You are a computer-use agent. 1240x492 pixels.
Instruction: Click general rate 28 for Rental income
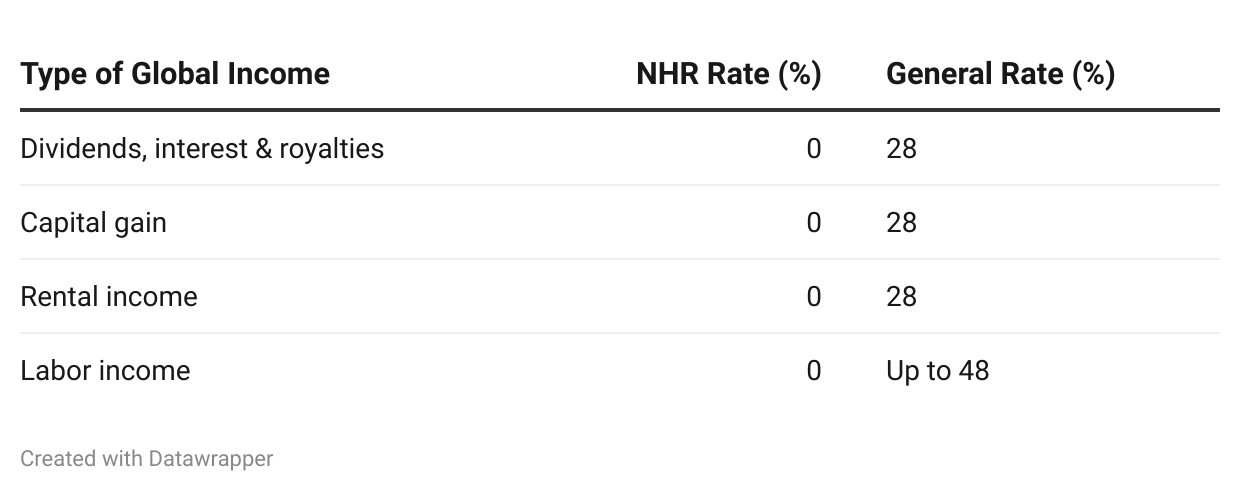coord(901,297)
